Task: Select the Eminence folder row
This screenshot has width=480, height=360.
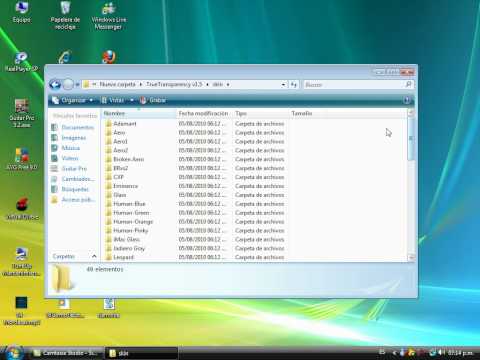Action: tap(195, 186)
